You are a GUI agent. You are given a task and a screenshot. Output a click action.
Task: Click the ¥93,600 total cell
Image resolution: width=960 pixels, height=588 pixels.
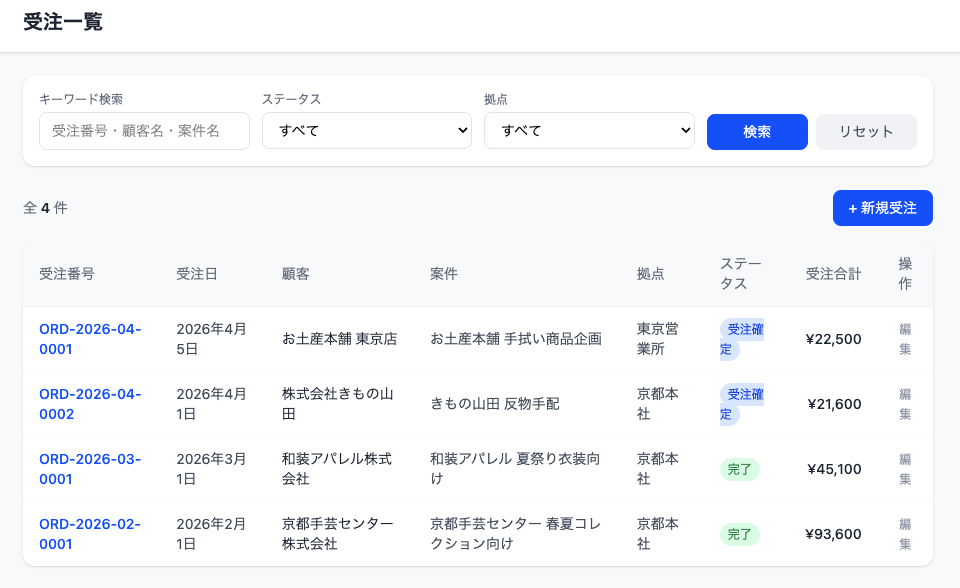833,534
